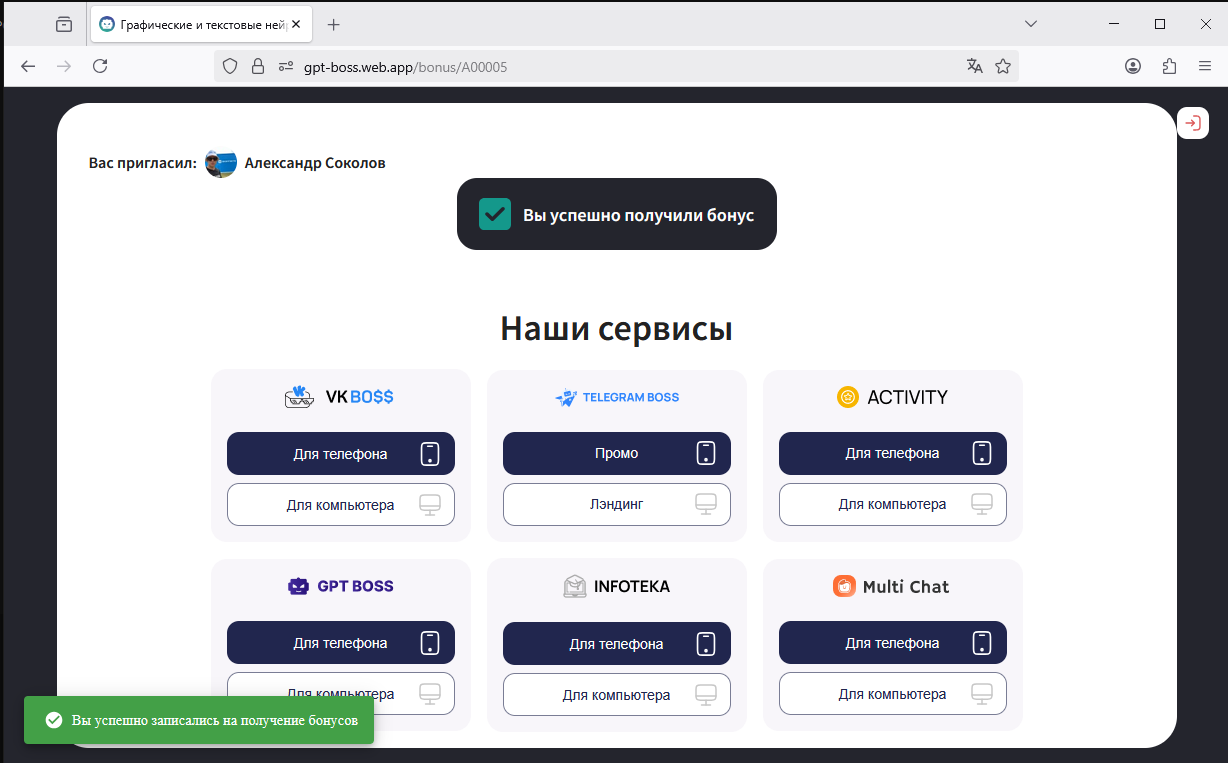Open ACTIVITY phone version
This screenshot has height=763, width=1228.
(893, 453)
